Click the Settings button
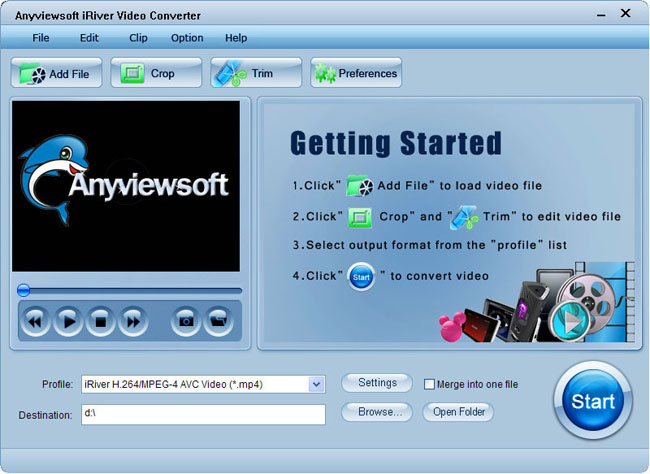The width and height of the screenshot is (650, 474). tap(377, 382)
